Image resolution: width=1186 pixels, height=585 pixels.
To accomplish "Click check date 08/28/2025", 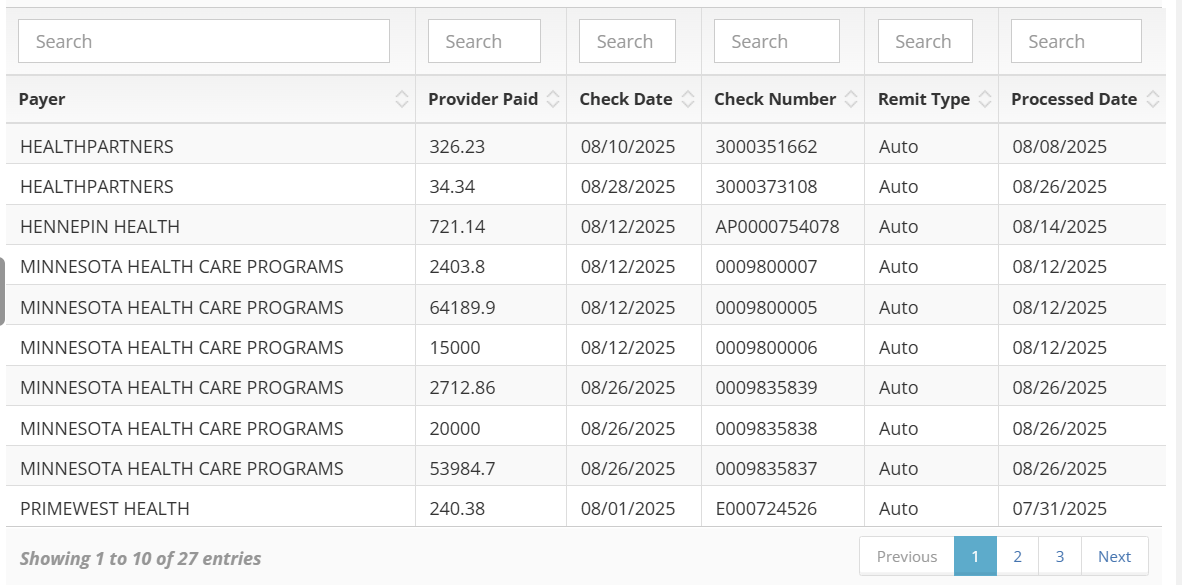I will point(628,186).
